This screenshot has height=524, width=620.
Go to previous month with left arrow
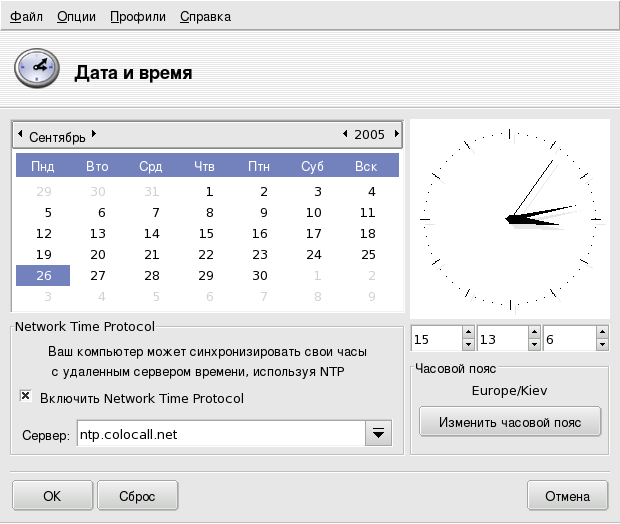pyautogui.click(x=21, y=134)
